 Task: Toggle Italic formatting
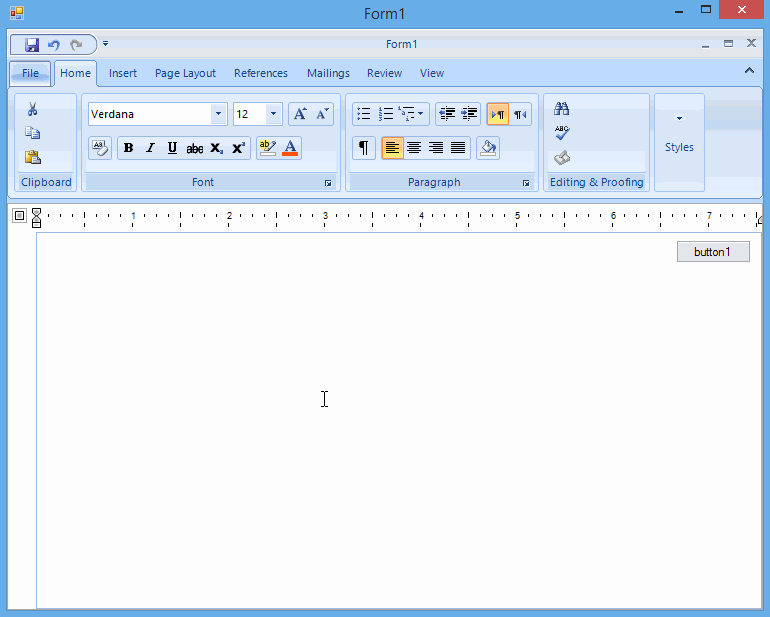pos(150,148)
